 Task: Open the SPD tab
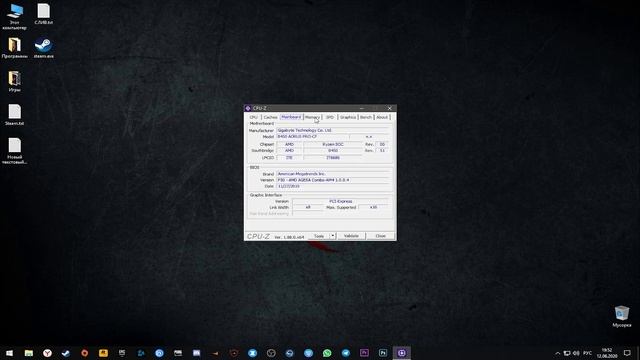(x=330, y=117)
